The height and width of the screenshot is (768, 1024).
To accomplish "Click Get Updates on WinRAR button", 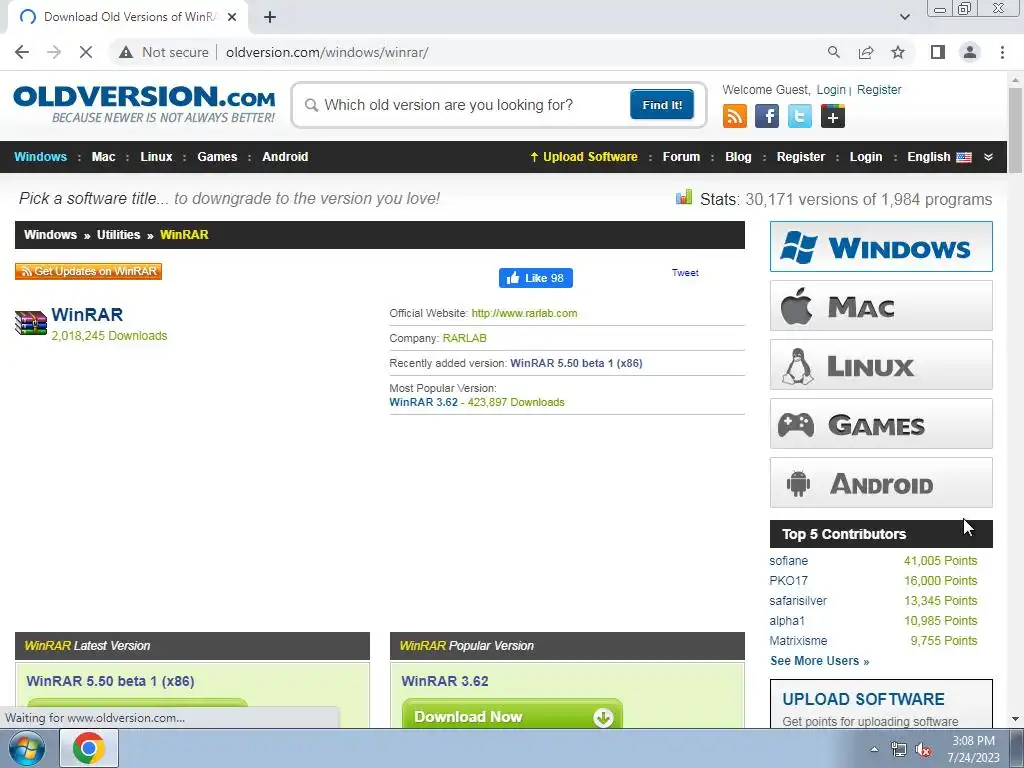I will click(88, 271).
